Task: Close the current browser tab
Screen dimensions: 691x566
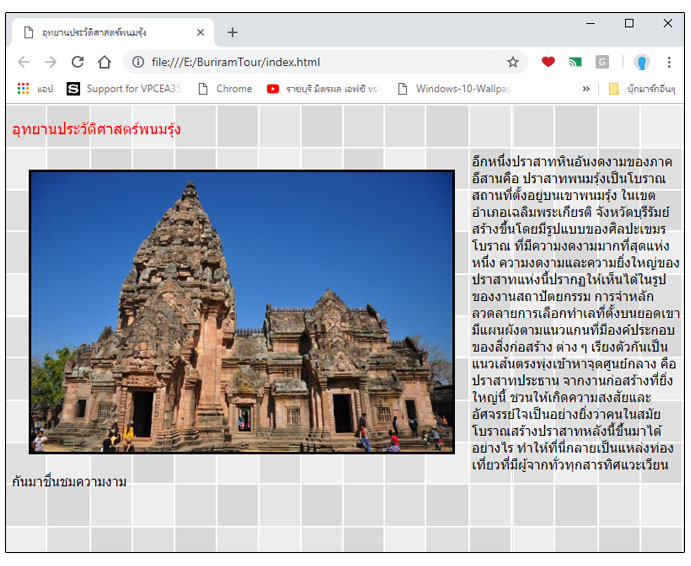Action: coord(200,32)
